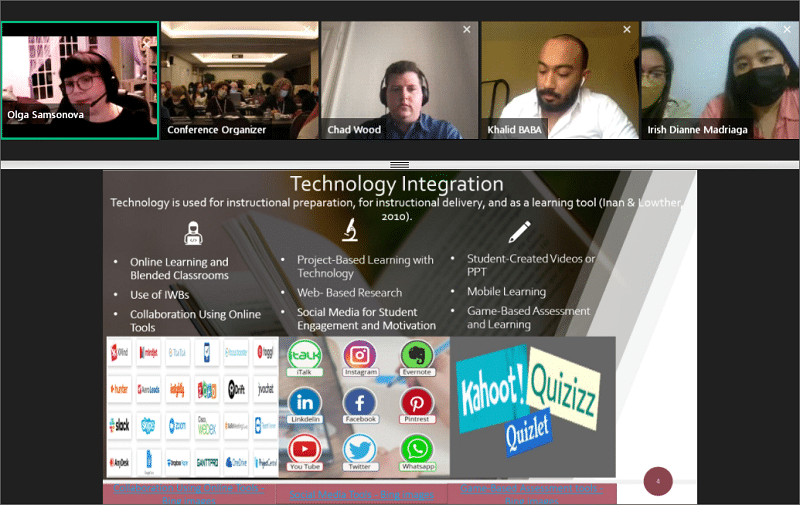800x505 pixels.
Task: Click the Online Learning and Blended Classrooms bullet
Action: coord(179,268)
